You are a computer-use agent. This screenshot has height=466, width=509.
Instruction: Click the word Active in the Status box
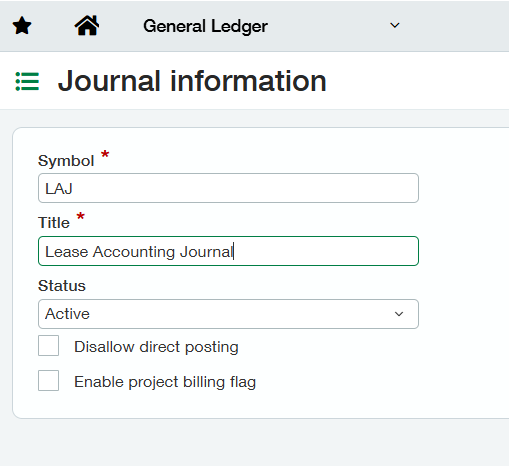[67, 314]
